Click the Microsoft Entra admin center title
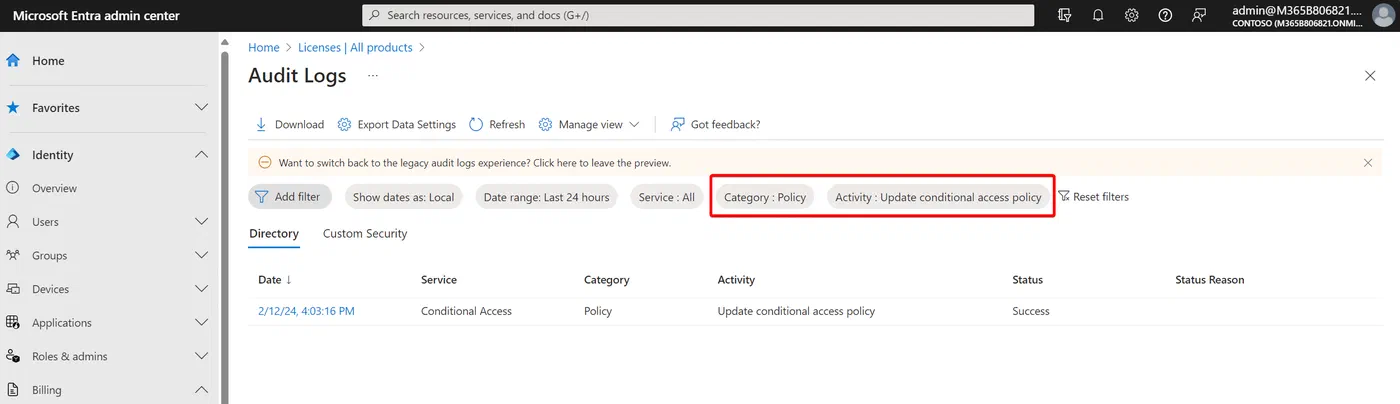 [x=96, y=15]
